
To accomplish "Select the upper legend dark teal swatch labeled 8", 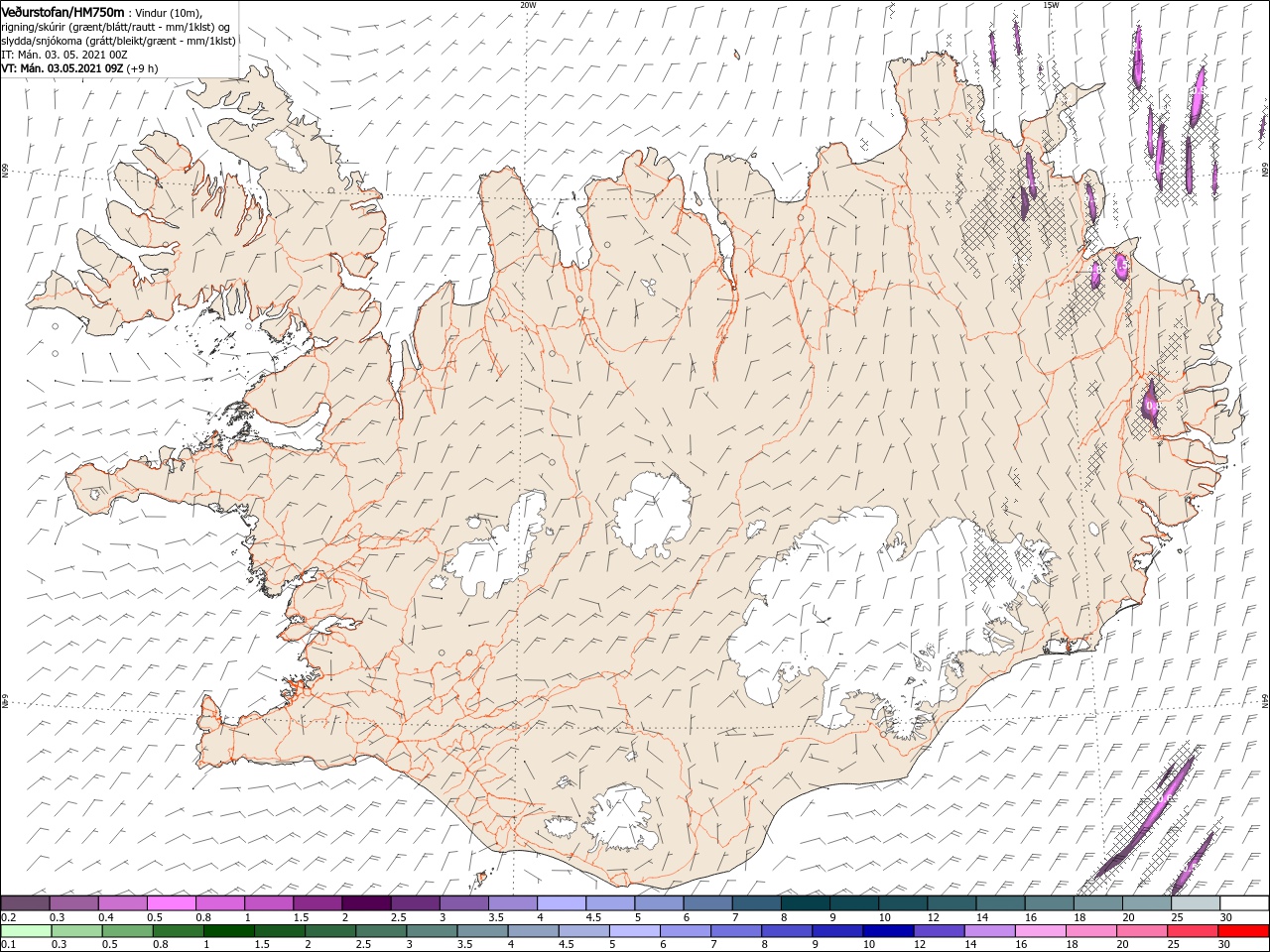I will coord(805,903).
